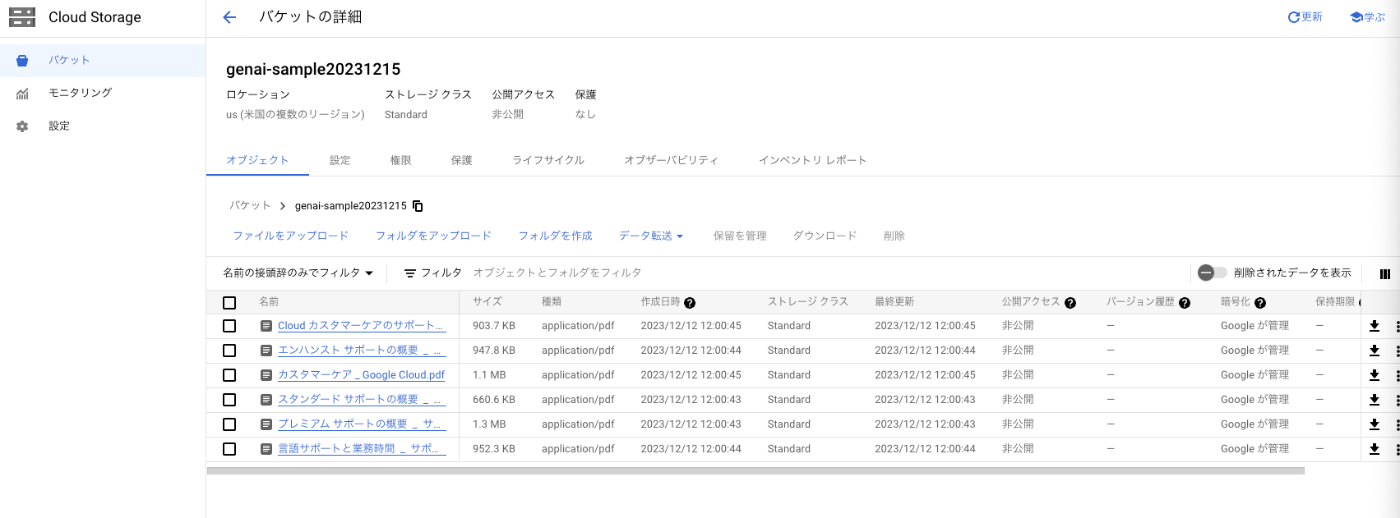This screenshot has width=1400, height=518.
Task: Open more actions for エンハンスト サポート row
Action: [x=1396, y=351]
